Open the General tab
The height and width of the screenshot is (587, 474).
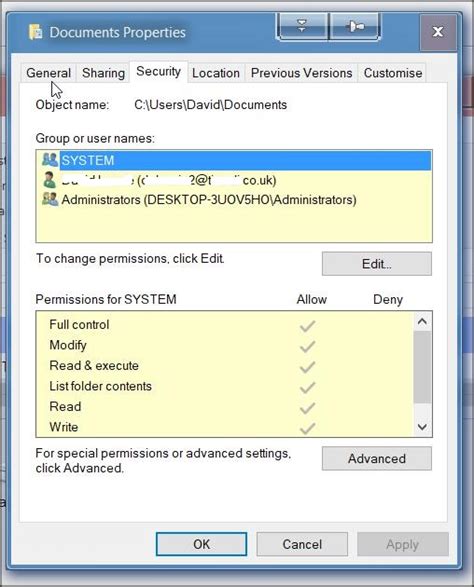coord(49,73)
